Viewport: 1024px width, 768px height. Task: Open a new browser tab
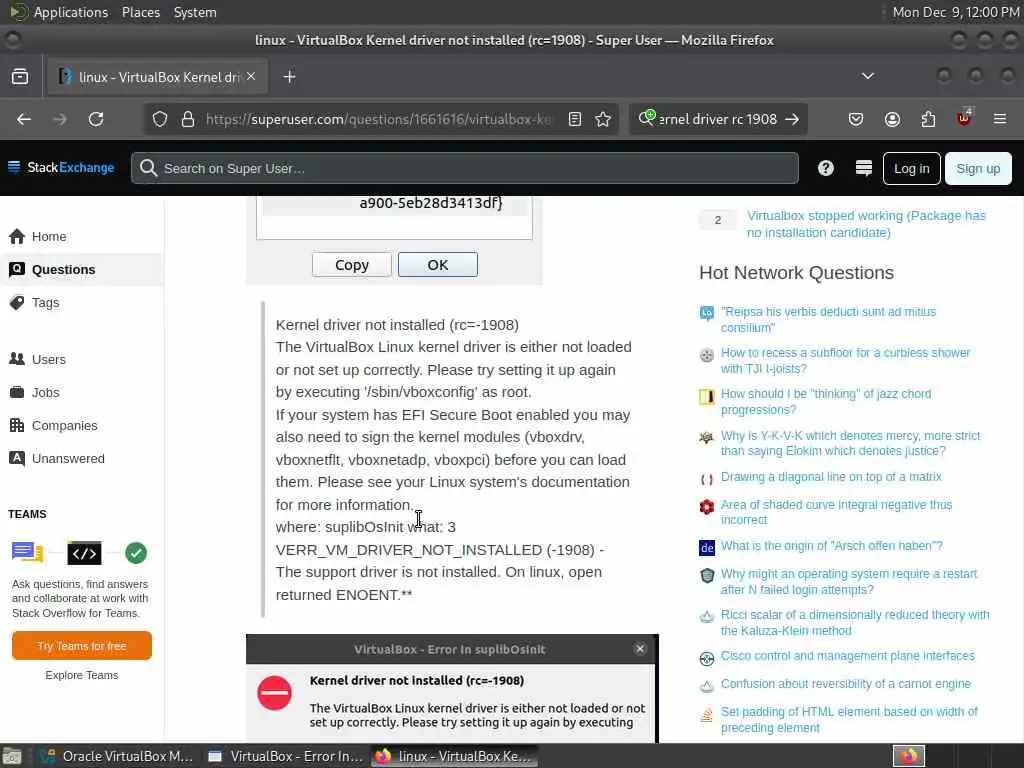tap(289, 77)
